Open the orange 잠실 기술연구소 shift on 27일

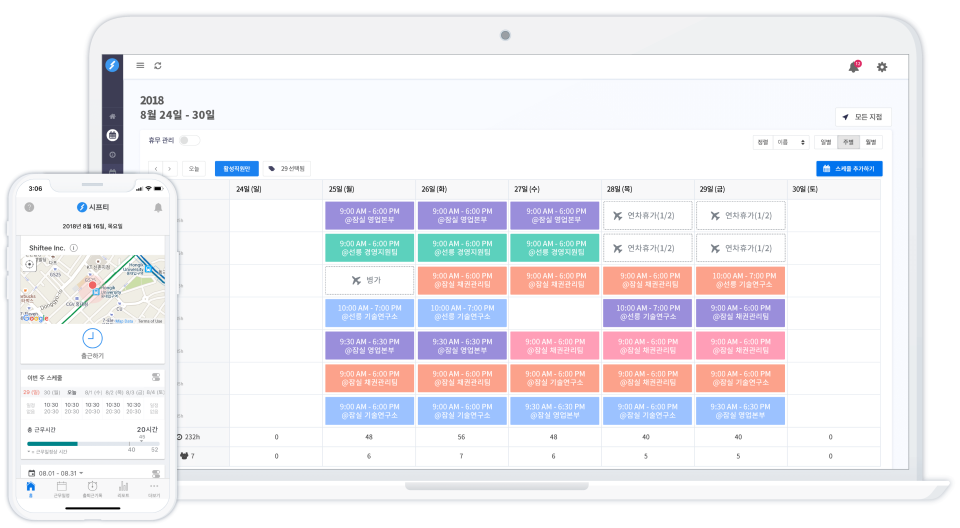[x=555, y=379]
